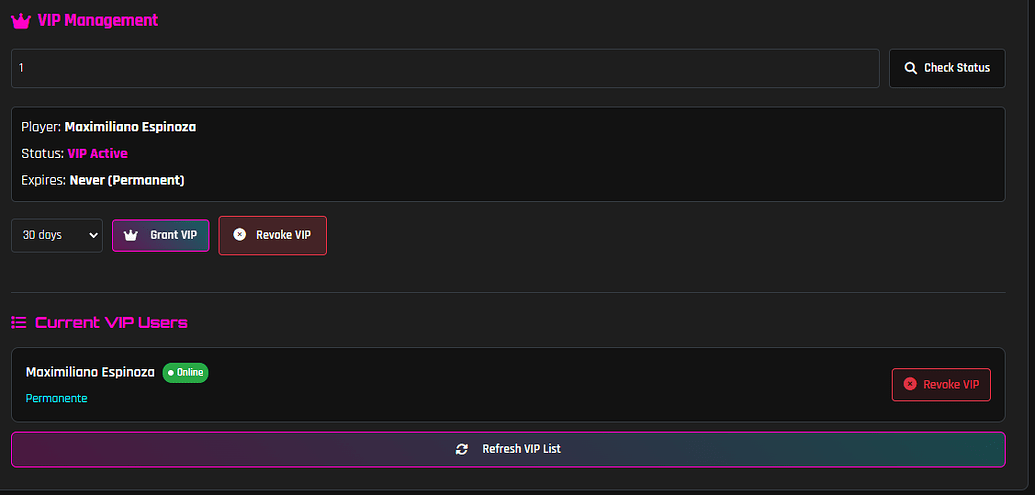Click the magnifier icon in Check Status
Viewport: 1035px width, 495px height.
click(910, 68)
